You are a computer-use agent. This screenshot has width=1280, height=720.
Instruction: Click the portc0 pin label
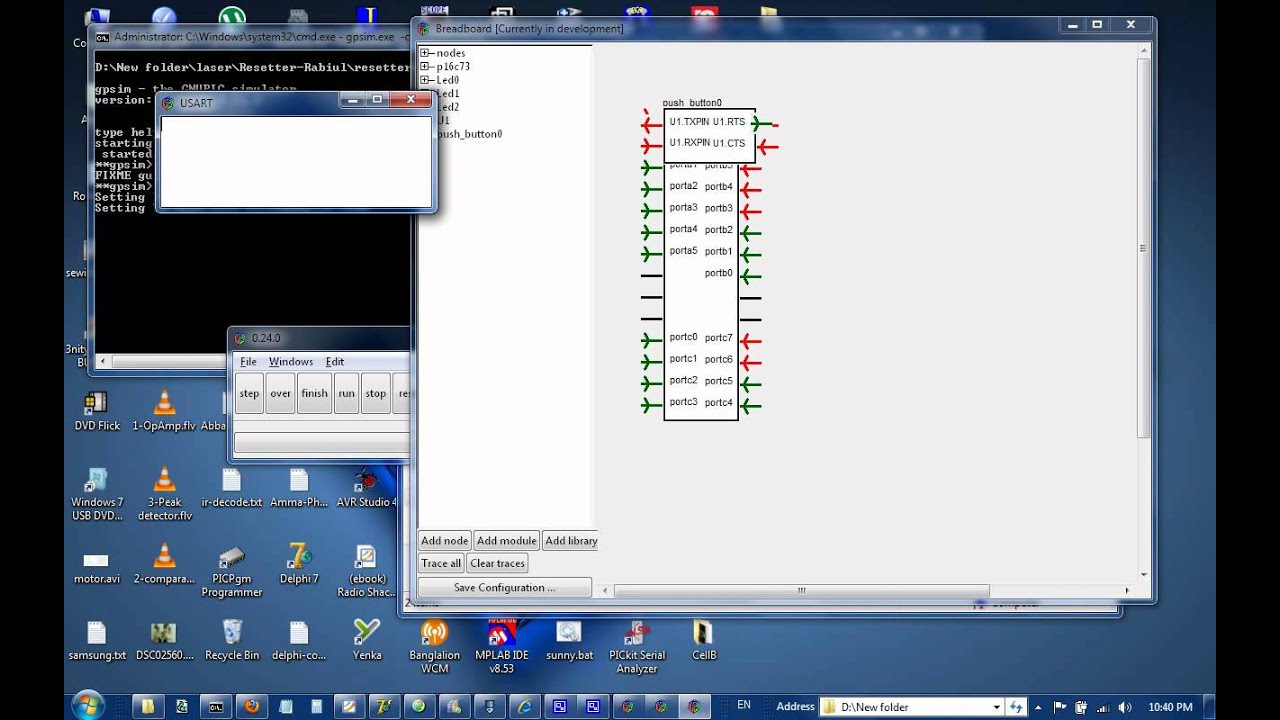click(x=683, y=337)
